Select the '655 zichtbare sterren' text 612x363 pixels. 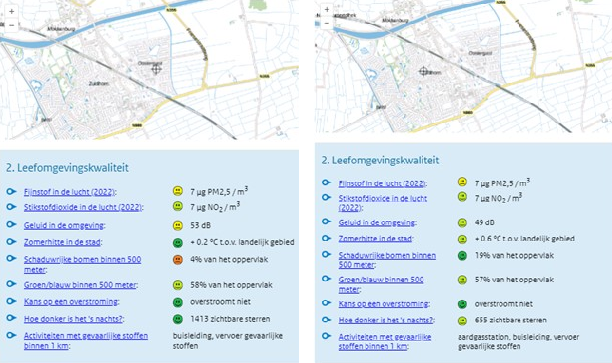tap(511, 320)
